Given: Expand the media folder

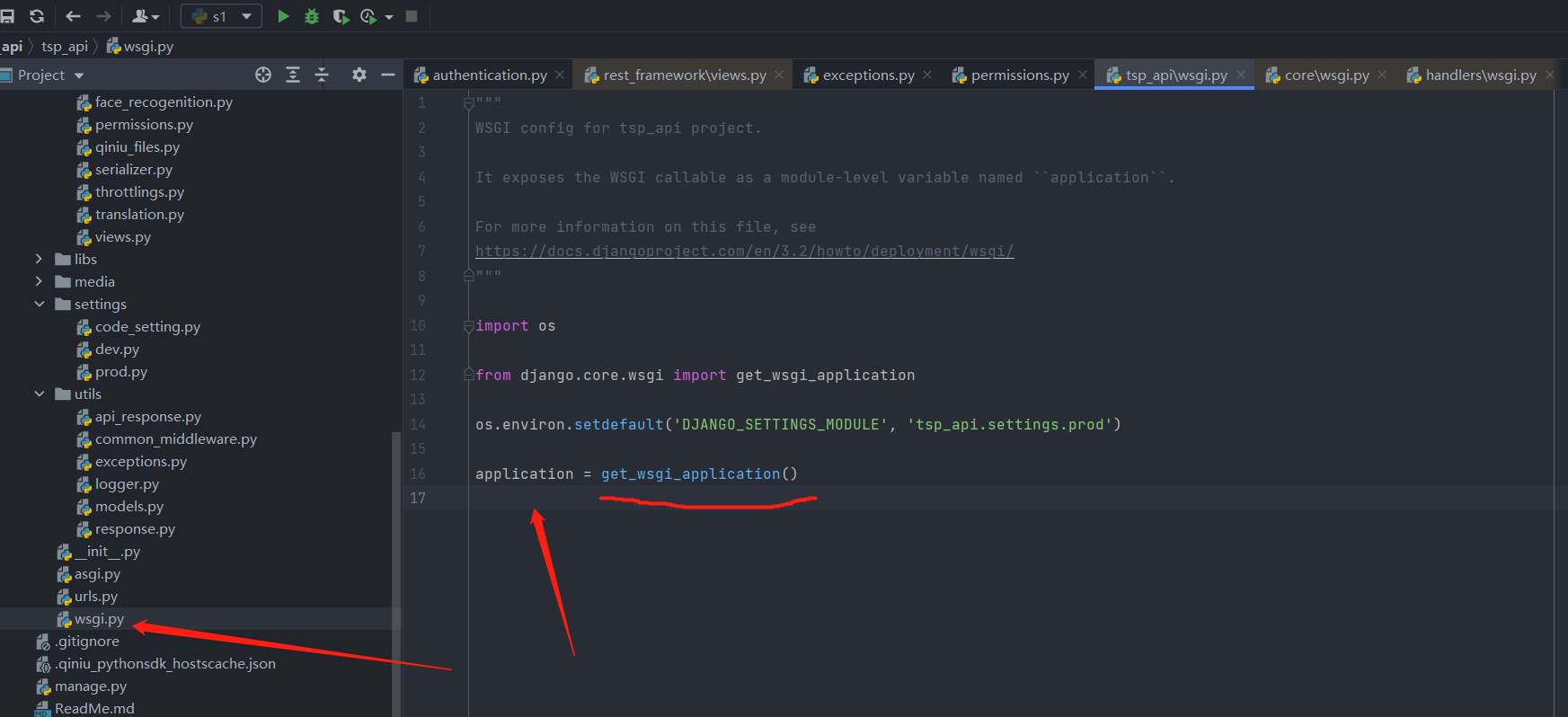Looking at the screenshot, I should coord(39,281).
